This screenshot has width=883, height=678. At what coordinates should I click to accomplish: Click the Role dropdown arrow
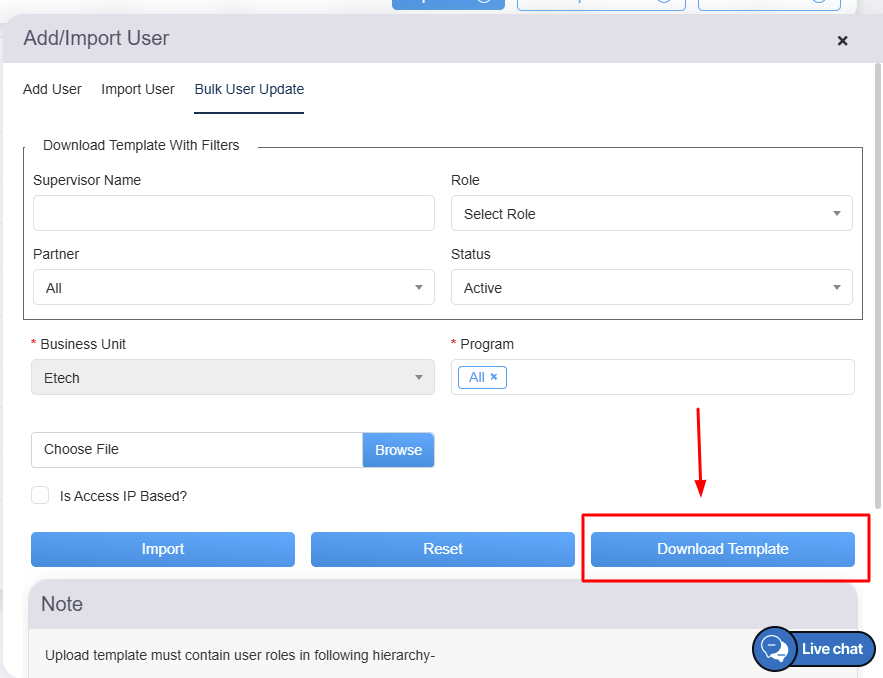click(x=836, y=214)
